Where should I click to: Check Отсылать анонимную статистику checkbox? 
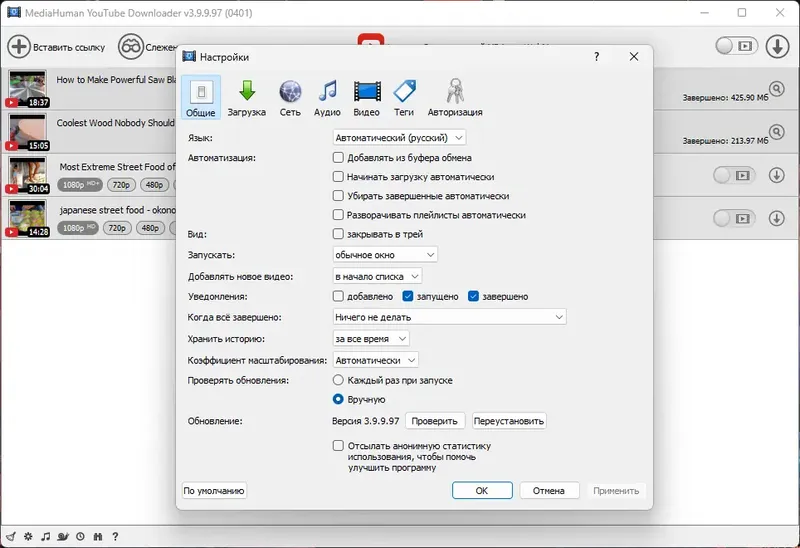tap(338, 445)
